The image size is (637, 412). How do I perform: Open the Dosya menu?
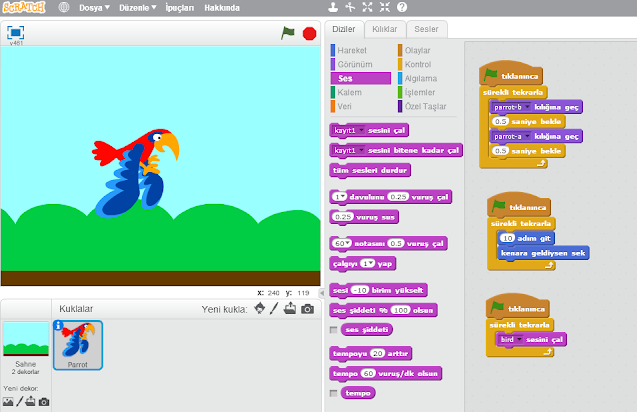click(x=94, y=8)
